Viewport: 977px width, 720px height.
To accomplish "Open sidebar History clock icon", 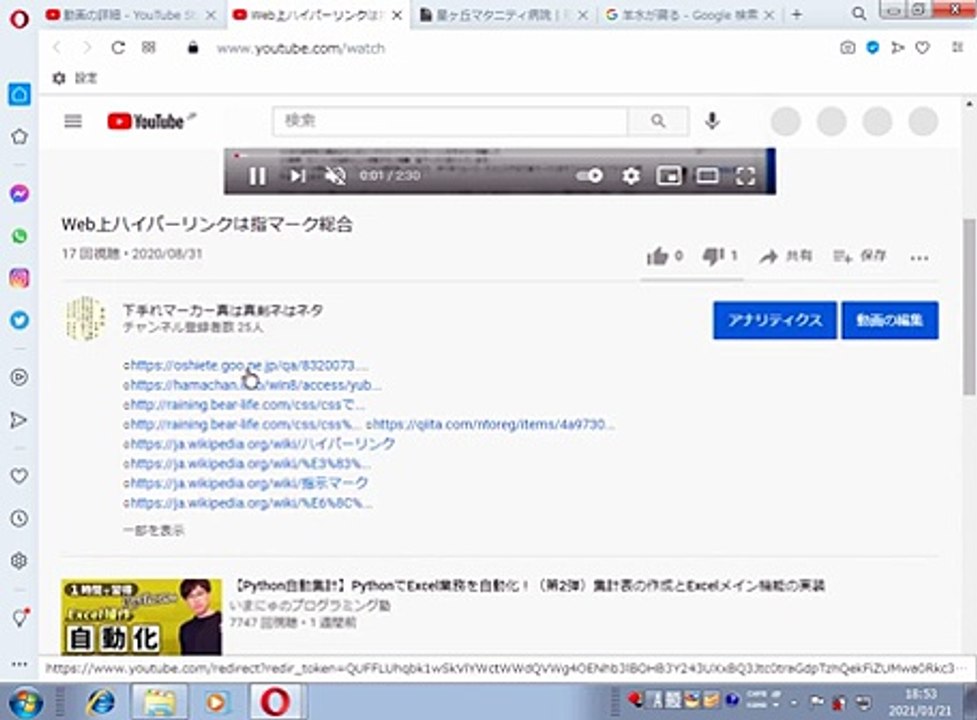I will coord(19,518).
